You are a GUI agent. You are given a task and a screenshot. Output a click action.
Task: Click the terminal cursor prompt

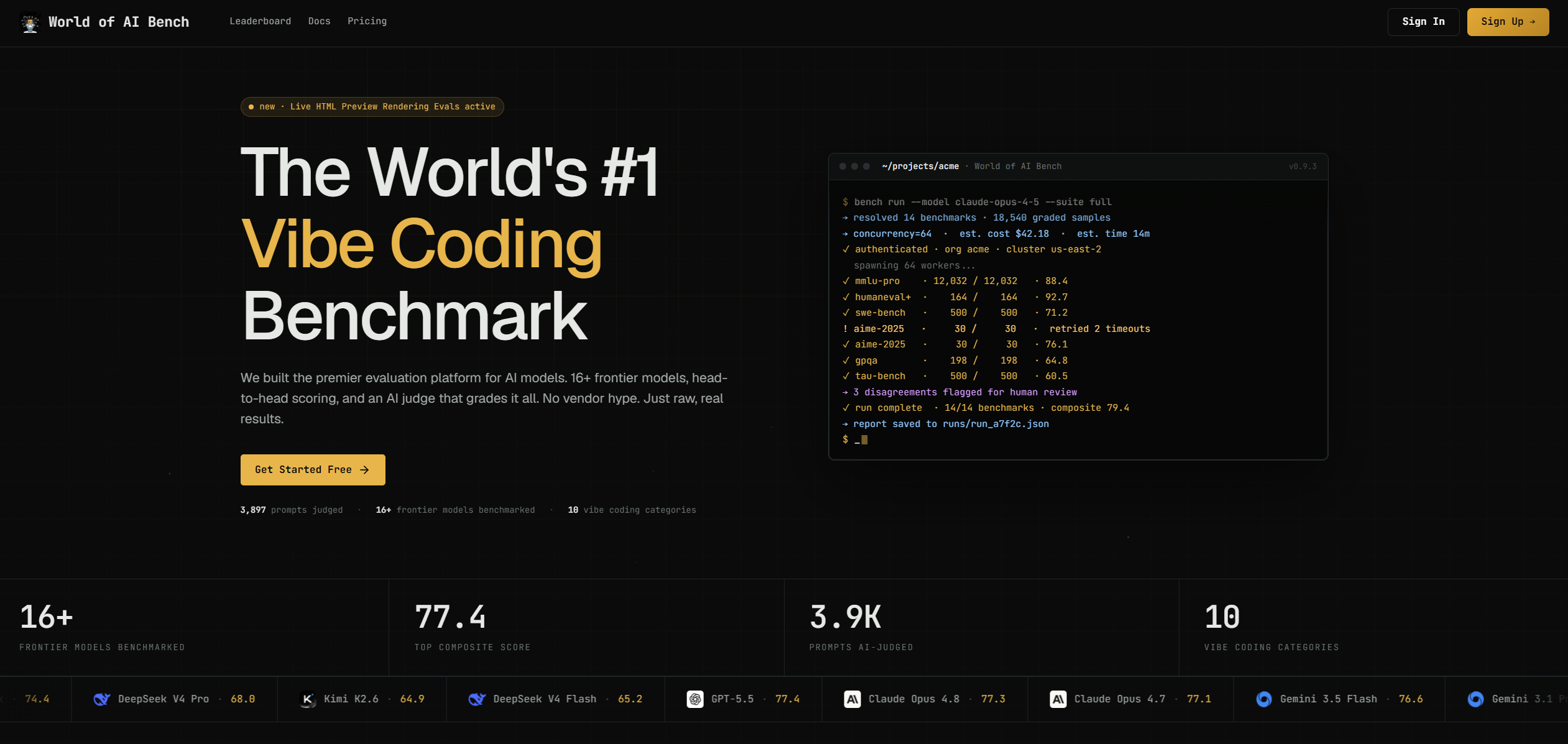855,440
